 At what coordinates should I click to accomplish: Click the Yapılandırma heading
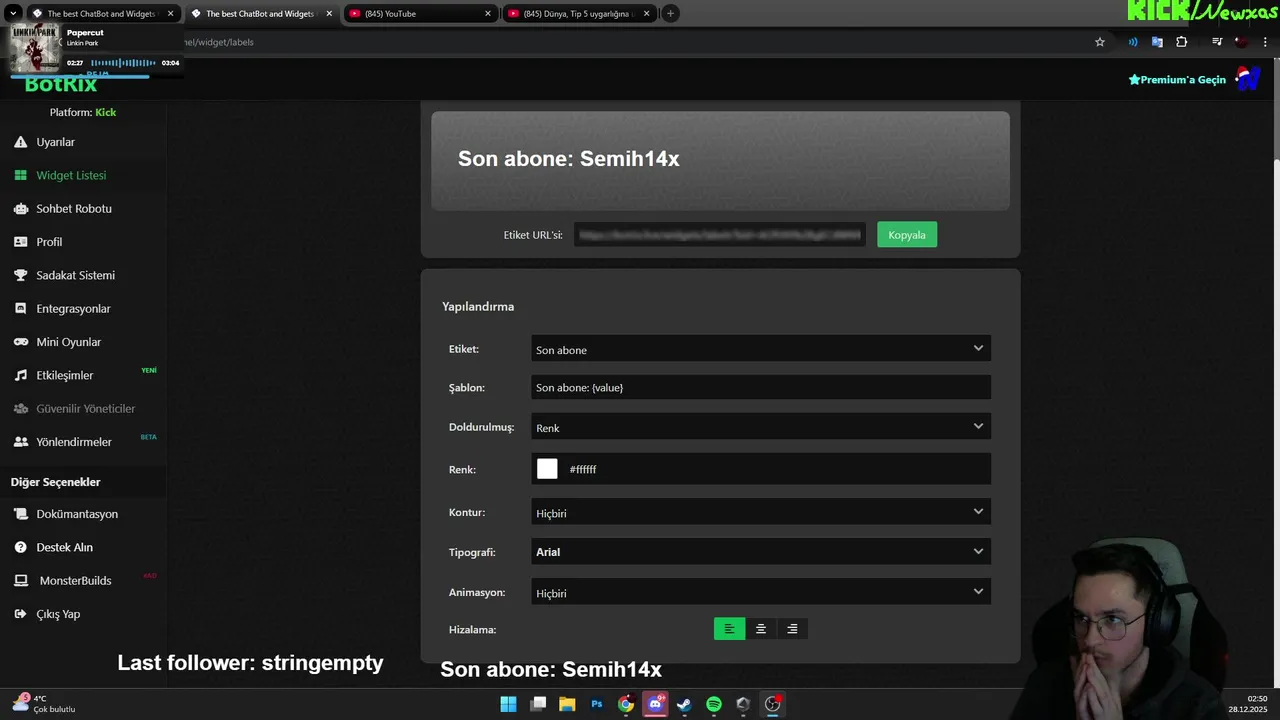[x=478, y=307]
